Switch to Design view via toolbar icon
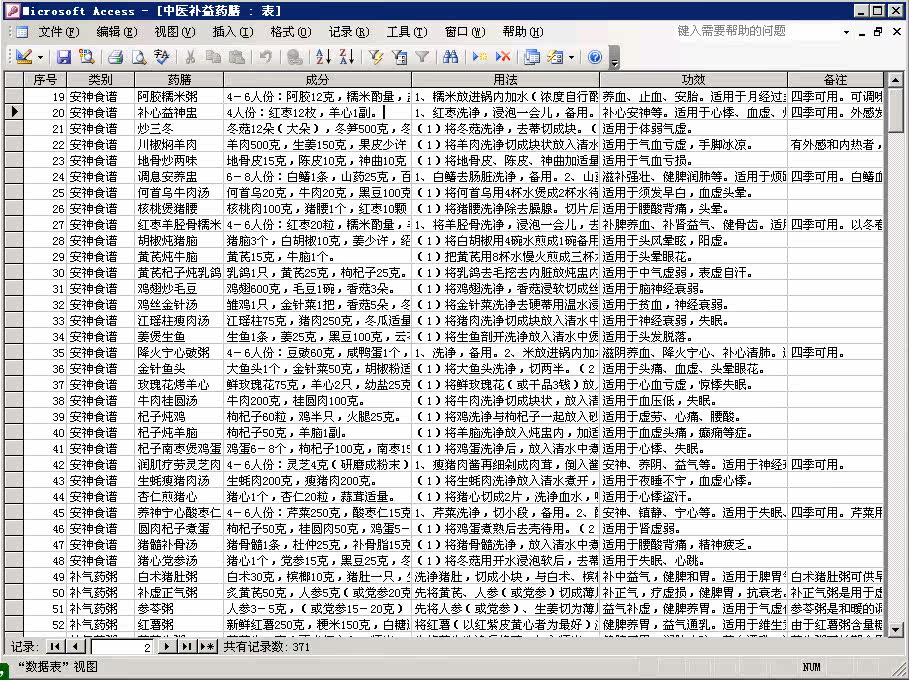The width and height of the screenshot is (909, 680). click(x=24, y=57)
